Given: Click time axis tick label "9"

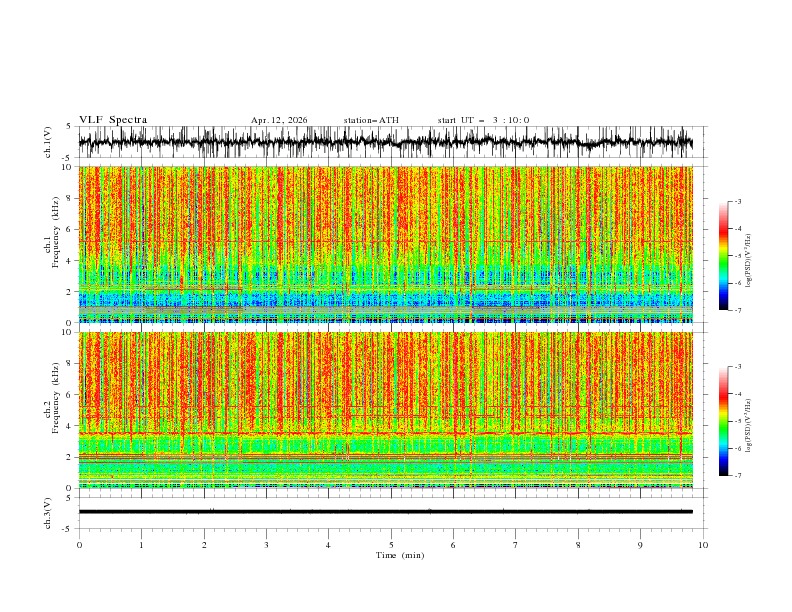Looking at the screenshot, I should click(640, 545).
